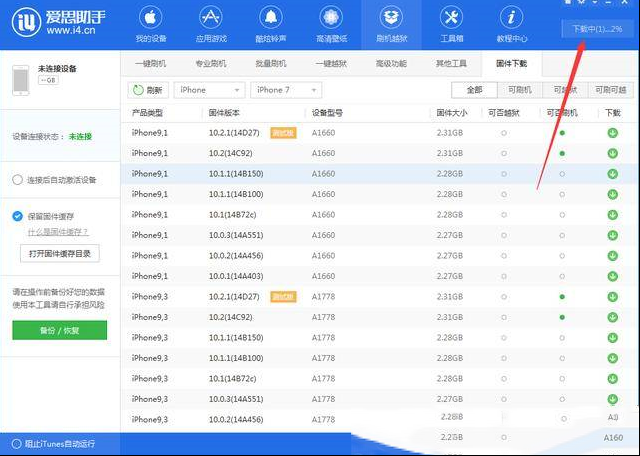This screenshot has height=456, width=640.
Task: Sort by 固件版本 column header
Action: 224,113
